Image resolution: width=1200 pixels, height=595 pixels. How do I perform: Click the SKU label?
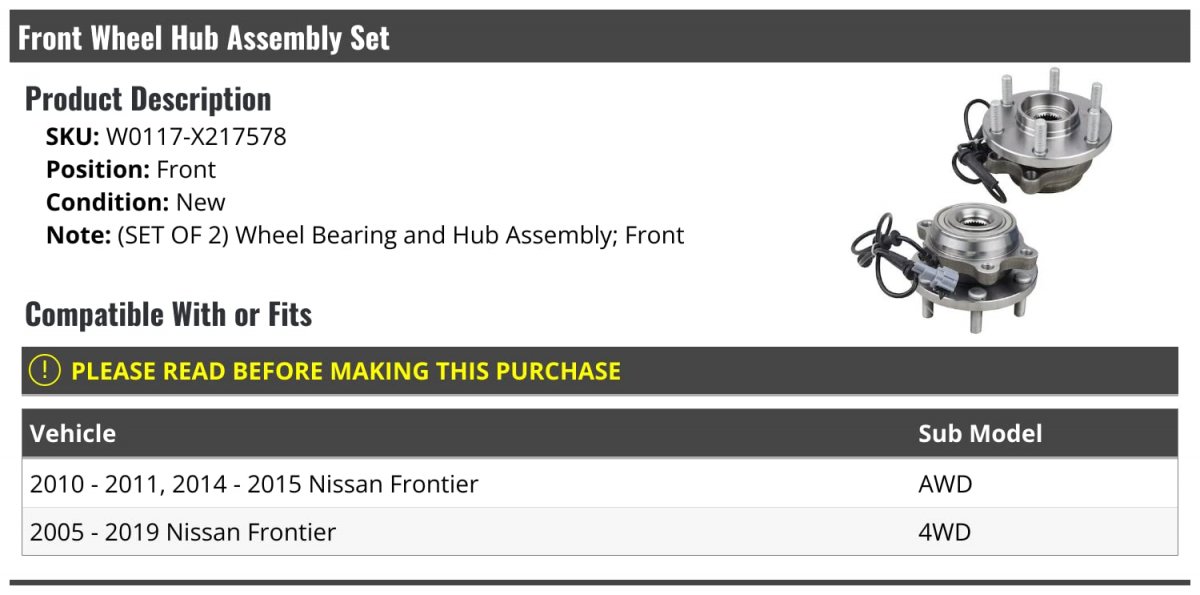click(x=73, y=136)
